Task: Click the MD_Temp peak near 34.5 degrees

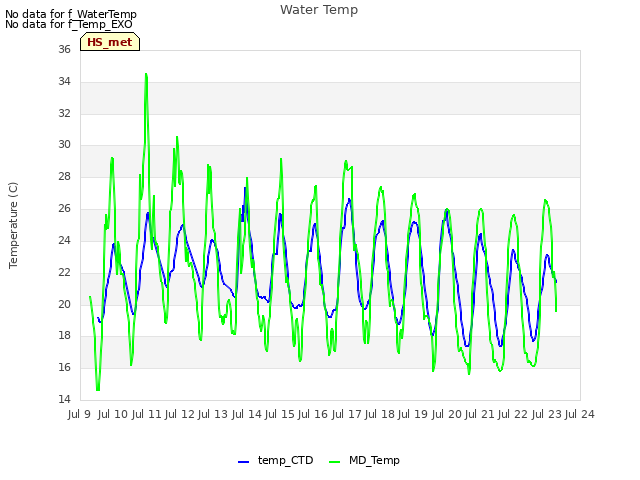Action: click(x=146, y=75)
